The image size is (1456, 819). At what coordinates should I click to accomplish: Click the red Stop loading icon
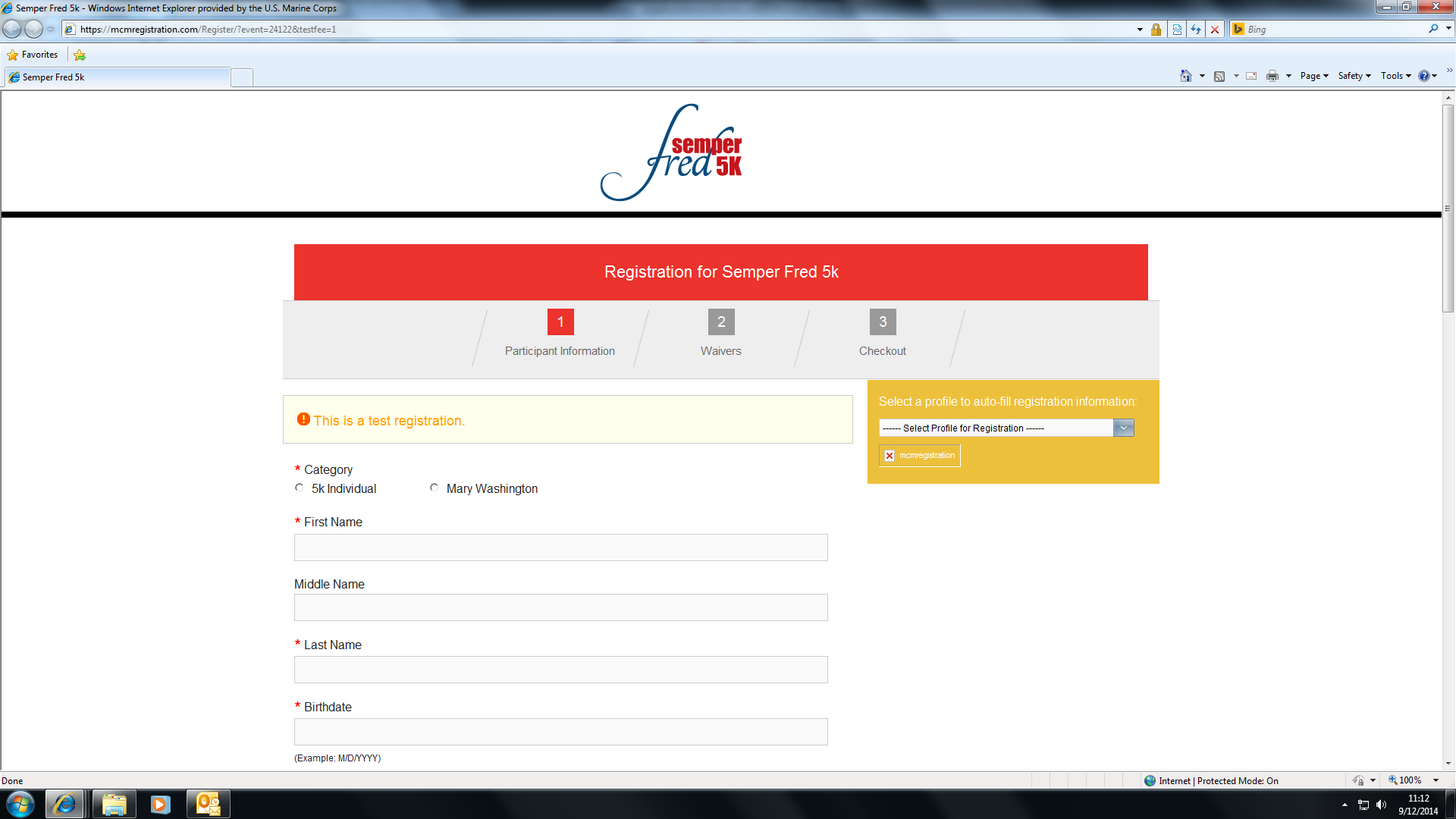click(x=1215, y=30)
